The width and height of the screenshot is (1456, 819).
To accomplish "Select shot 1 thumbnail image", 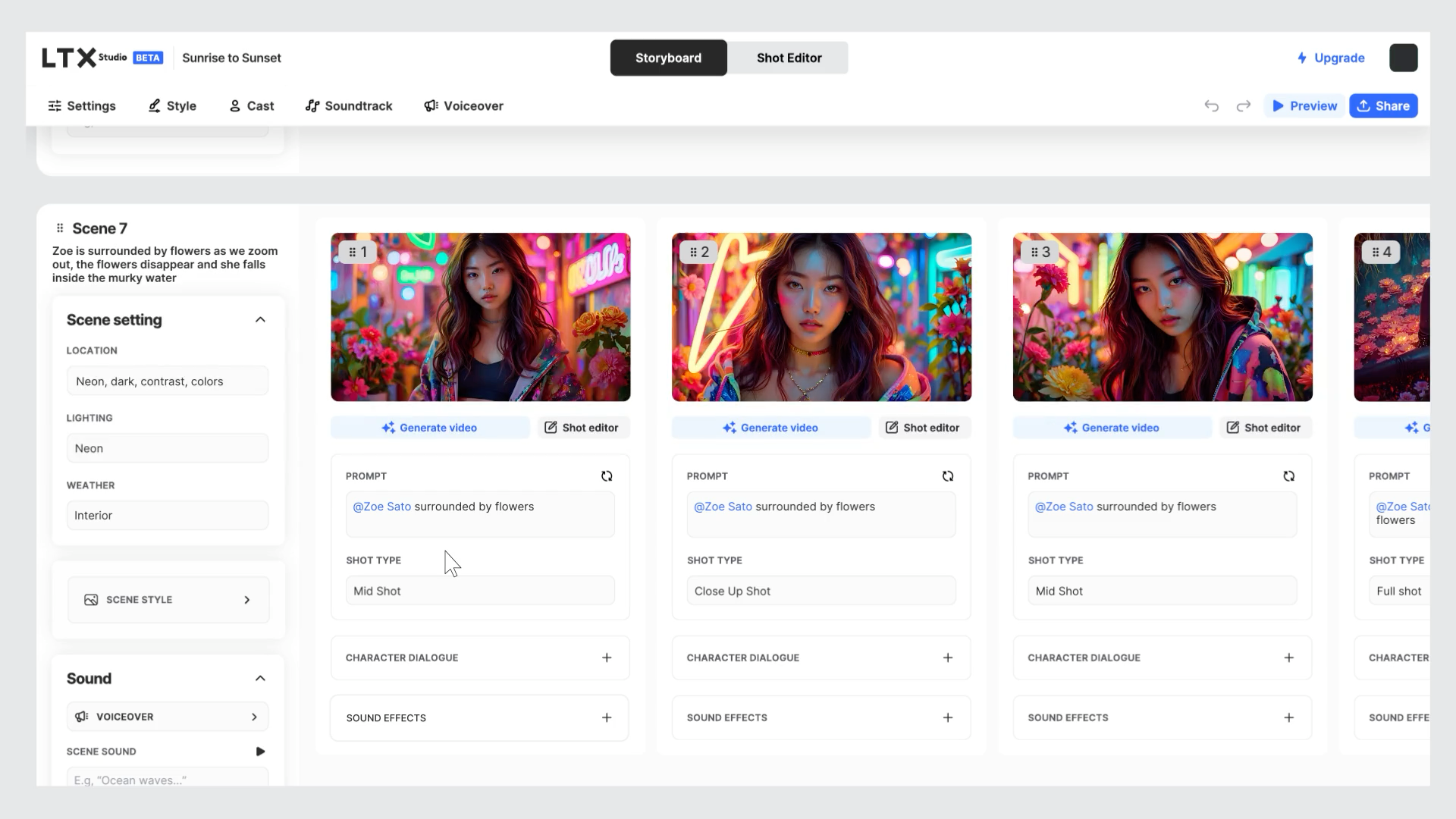I will 480,317.
